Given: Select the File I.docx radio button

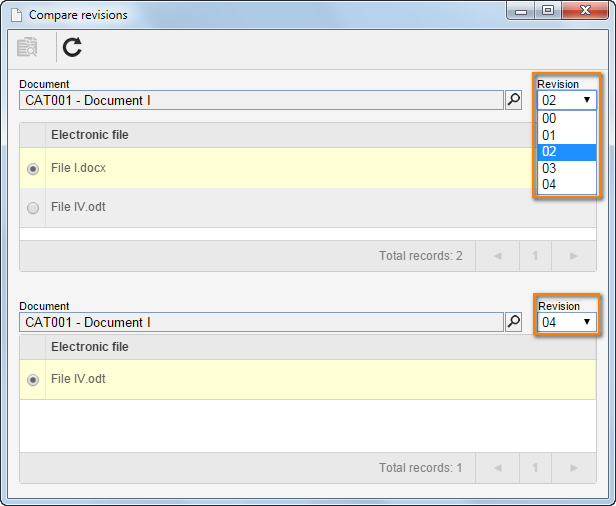Looking at the screenshot, I should [33, 169].
